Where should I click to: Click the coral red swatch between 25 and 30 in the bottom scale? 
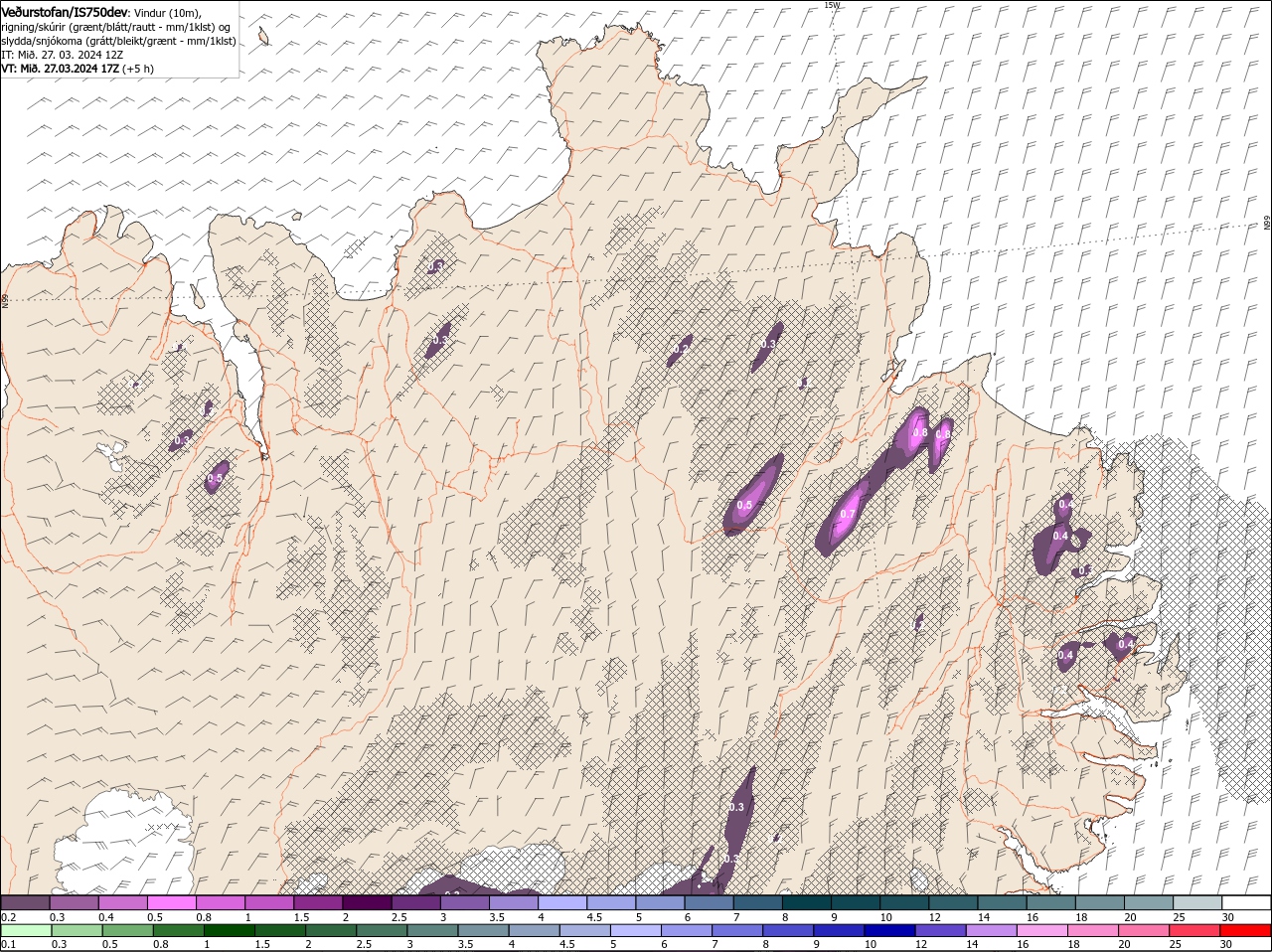point(1193,931)
